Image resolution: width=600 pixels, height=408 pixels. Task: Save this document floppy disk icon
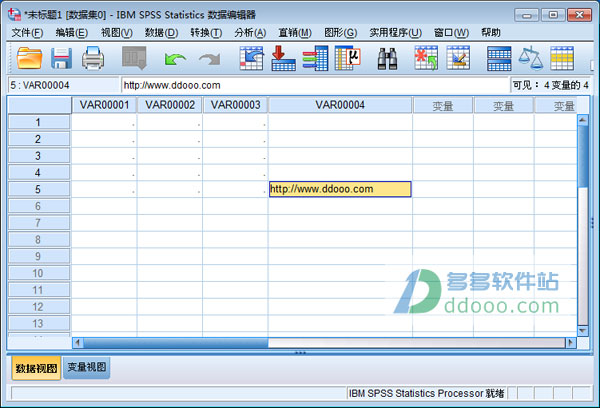point(61,58)
